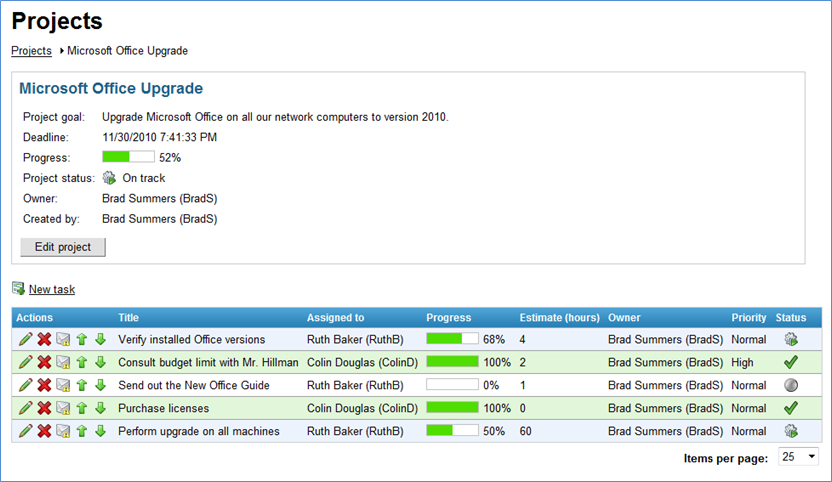This screenshot has height=482, width=832.
Task: Click Purchase licenses title
Action: tap(163, 408)
